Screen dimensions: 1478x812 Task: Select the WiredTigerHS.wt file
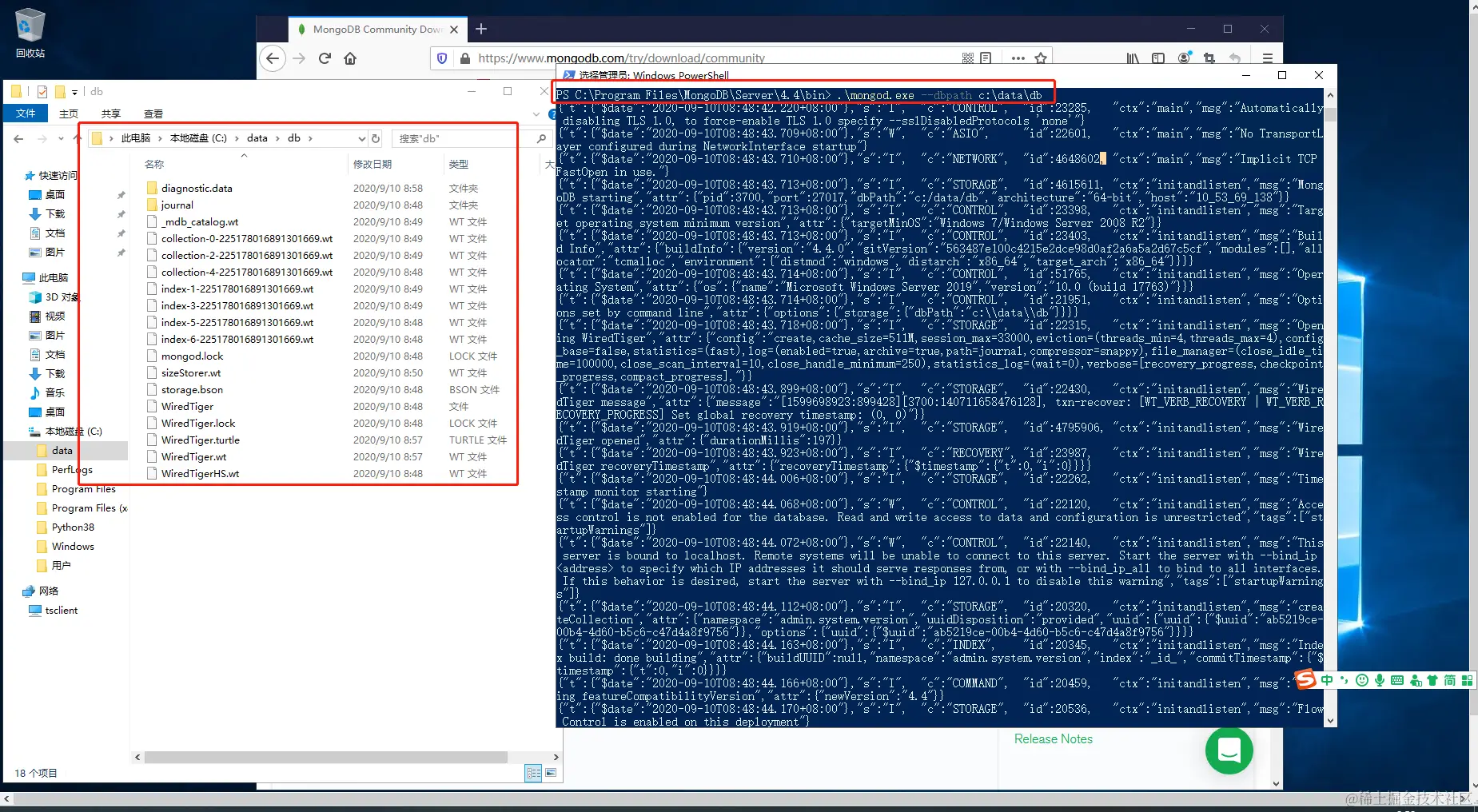point(200,474)
